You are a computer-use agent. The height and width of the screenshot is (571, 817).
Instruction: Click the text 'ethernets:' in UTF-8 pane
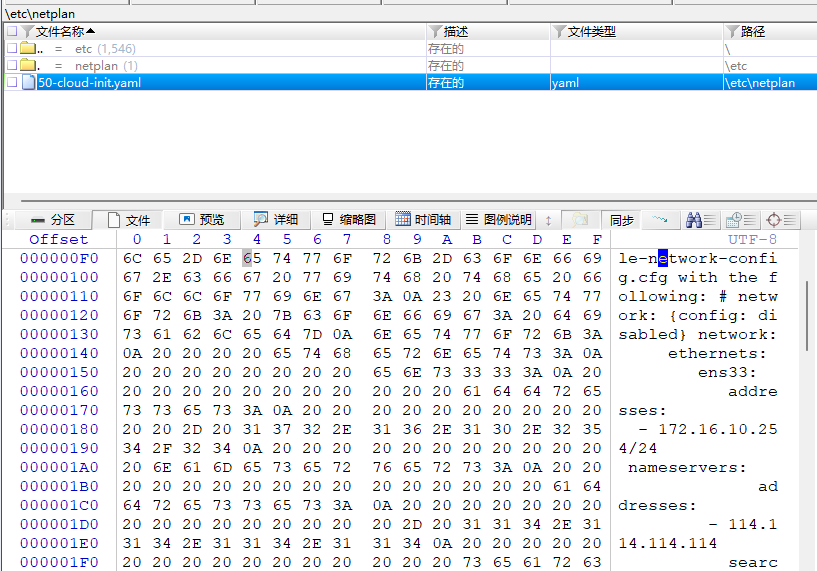pos(717,353)
